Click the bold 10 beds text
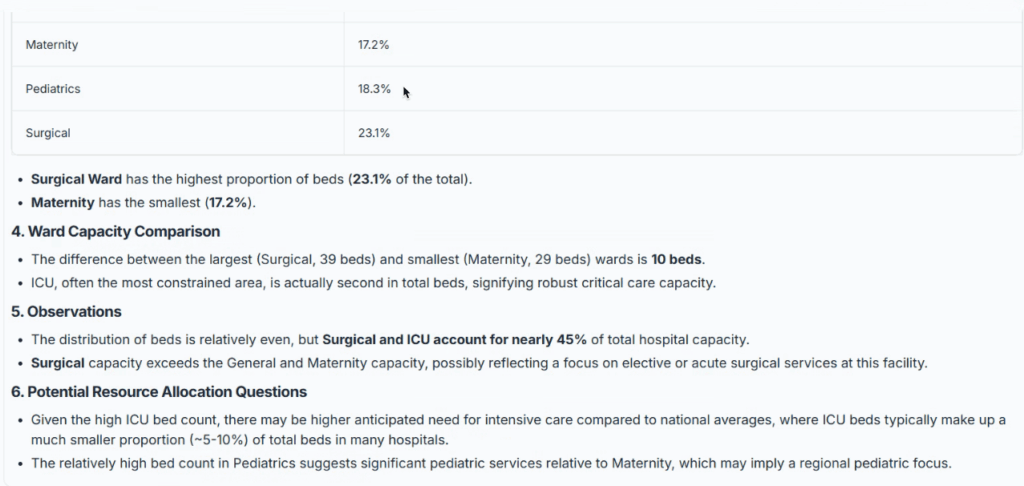 tap(677, 259)
